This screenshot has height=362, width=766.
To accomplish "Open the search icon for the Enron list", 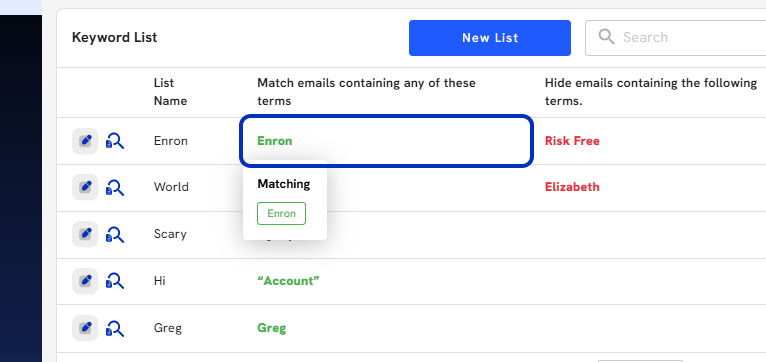I will tap(115, 141).
